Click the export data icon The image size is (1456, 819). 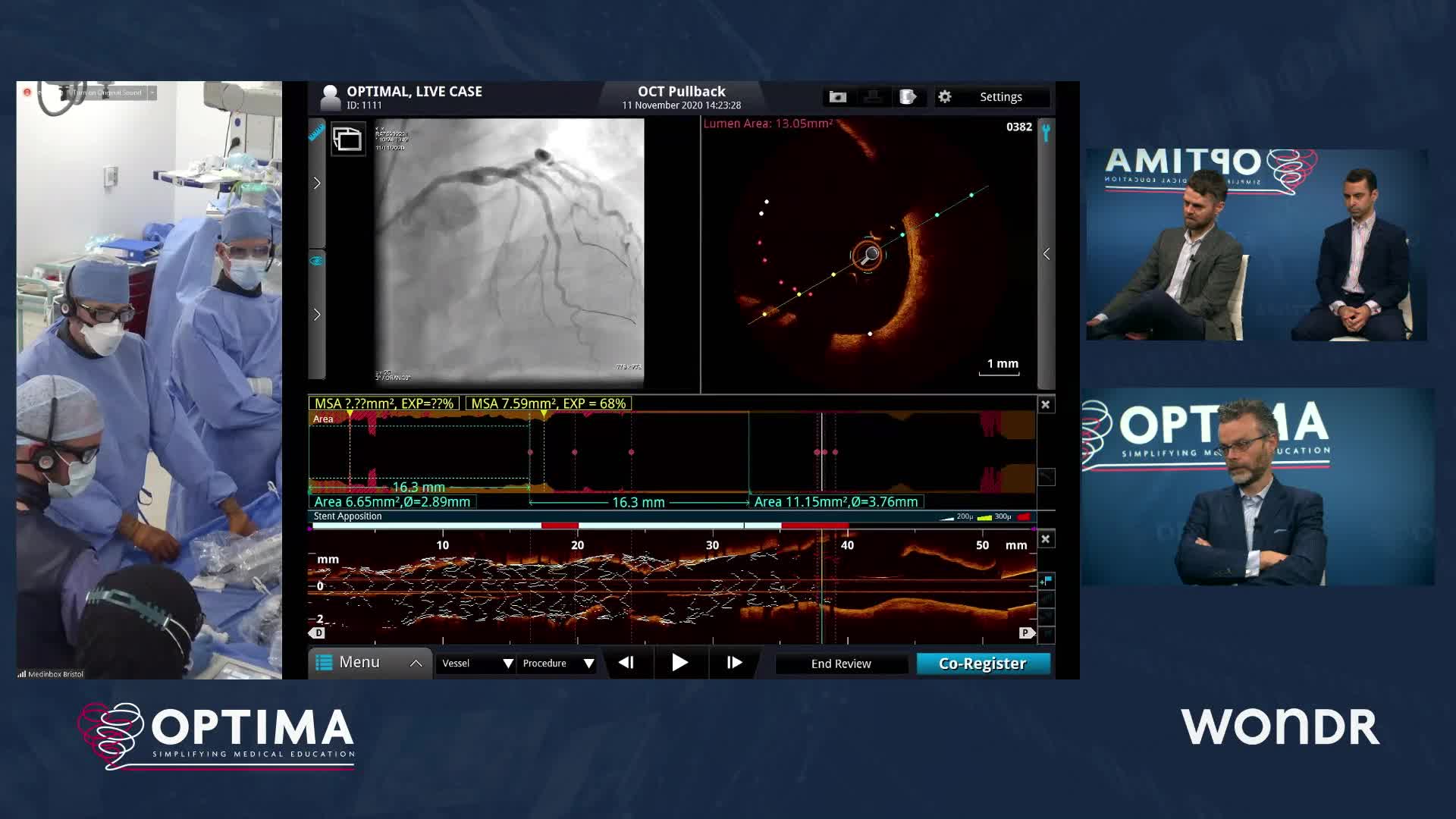point(908,97)
